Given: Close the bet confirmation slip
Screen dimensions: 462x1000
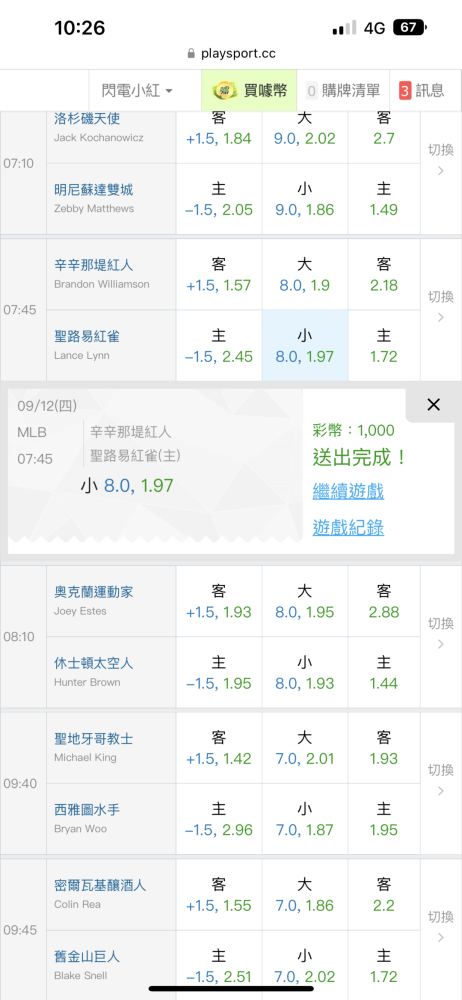Looking at the screenshot, I should tap(433, 404).
